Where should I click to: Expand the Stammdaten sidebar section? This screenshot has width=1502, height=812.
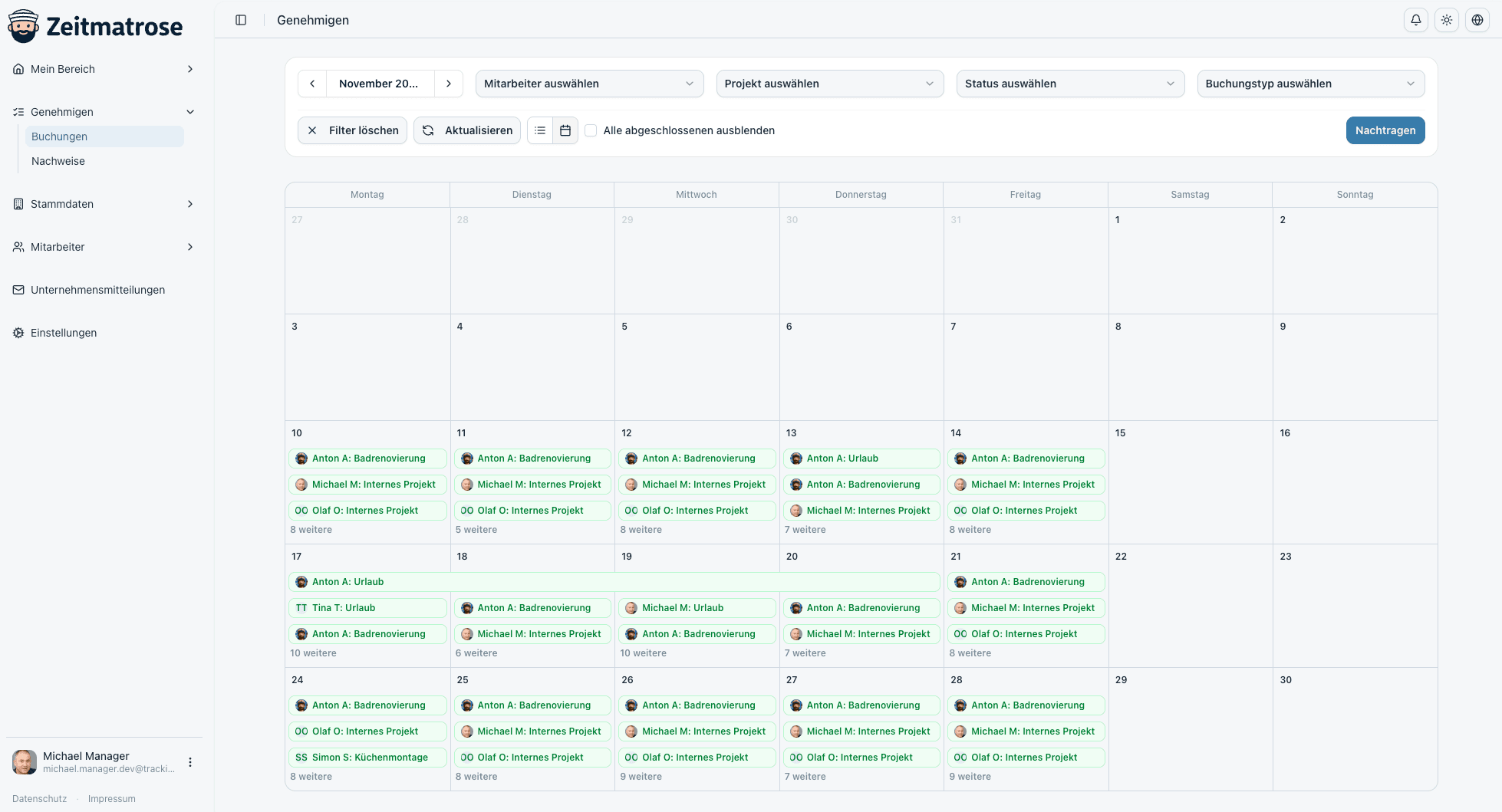pos(104,204)
